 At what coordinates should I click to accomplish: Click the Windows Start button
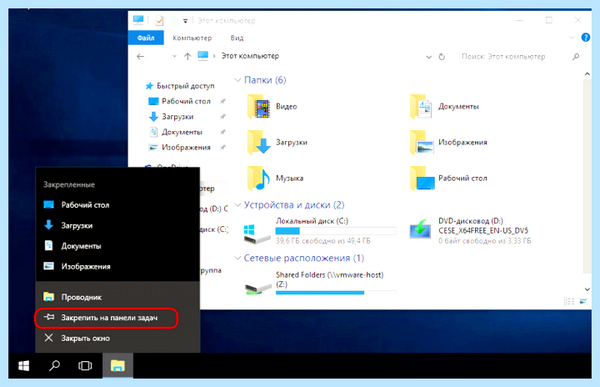click(x=24, y=366)
